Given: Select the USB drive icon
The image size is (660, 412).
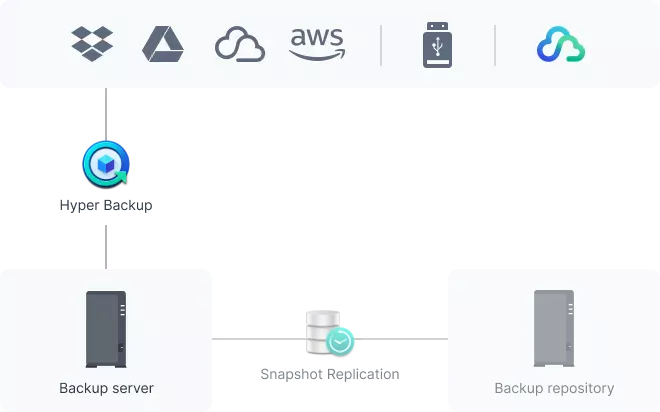Looking at the screenshot, I should [x=437, y=45].
